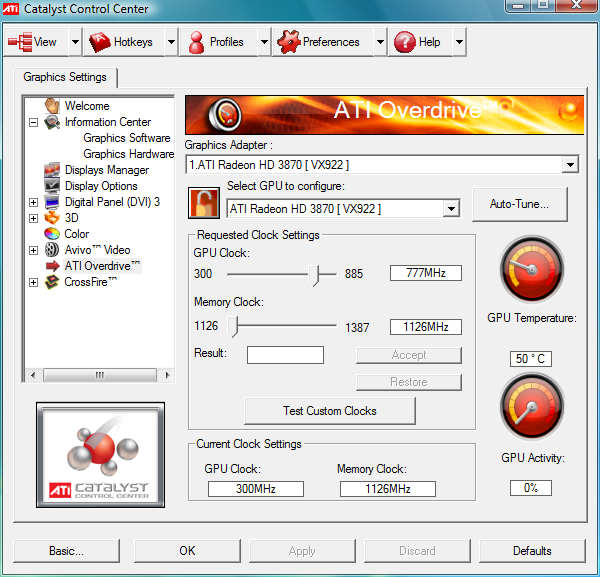Click the requested Memory Clock 1126MHz field

[x=426, y=327]
